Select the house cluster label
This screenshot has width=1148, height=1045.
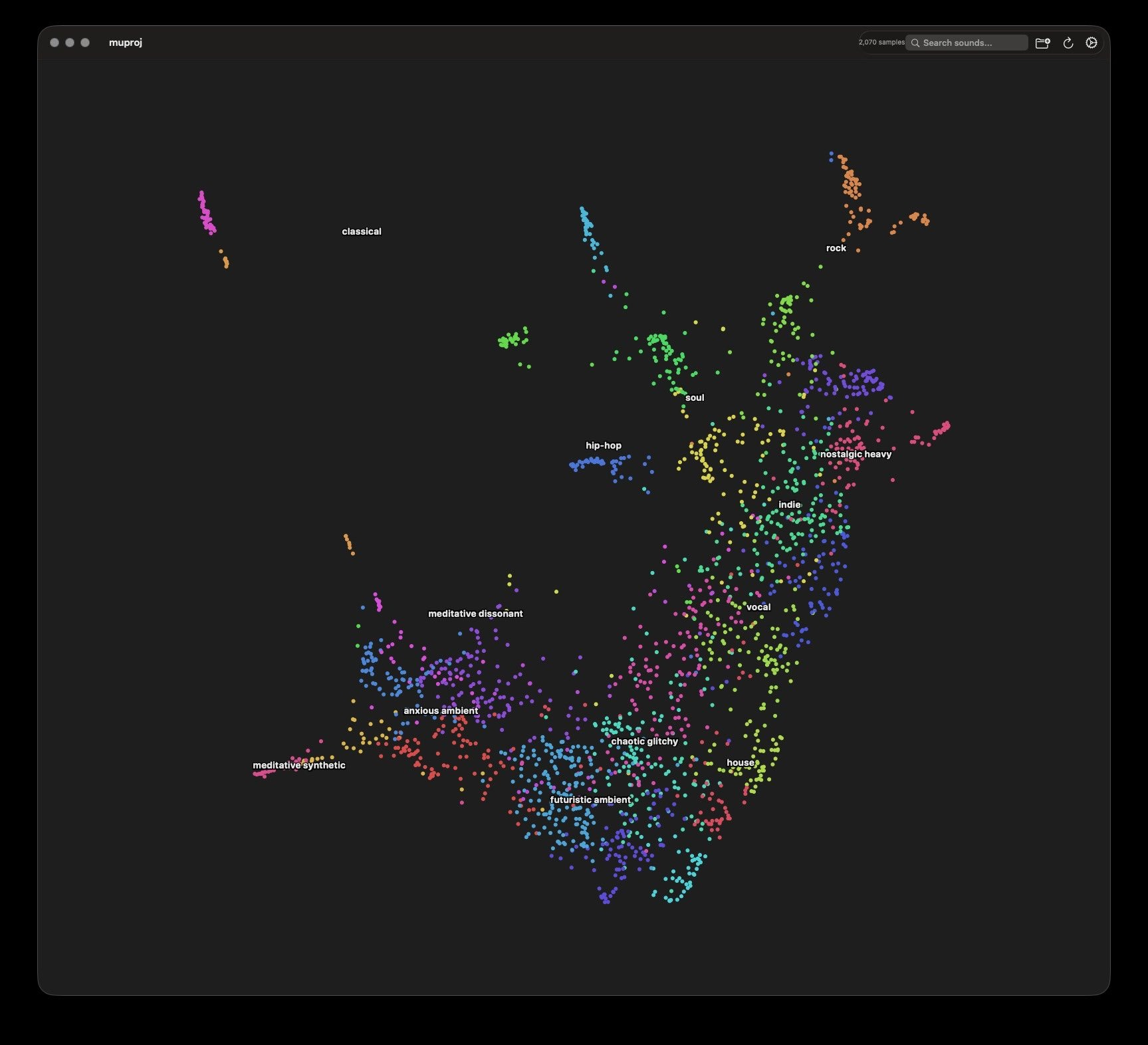[740, 763]
